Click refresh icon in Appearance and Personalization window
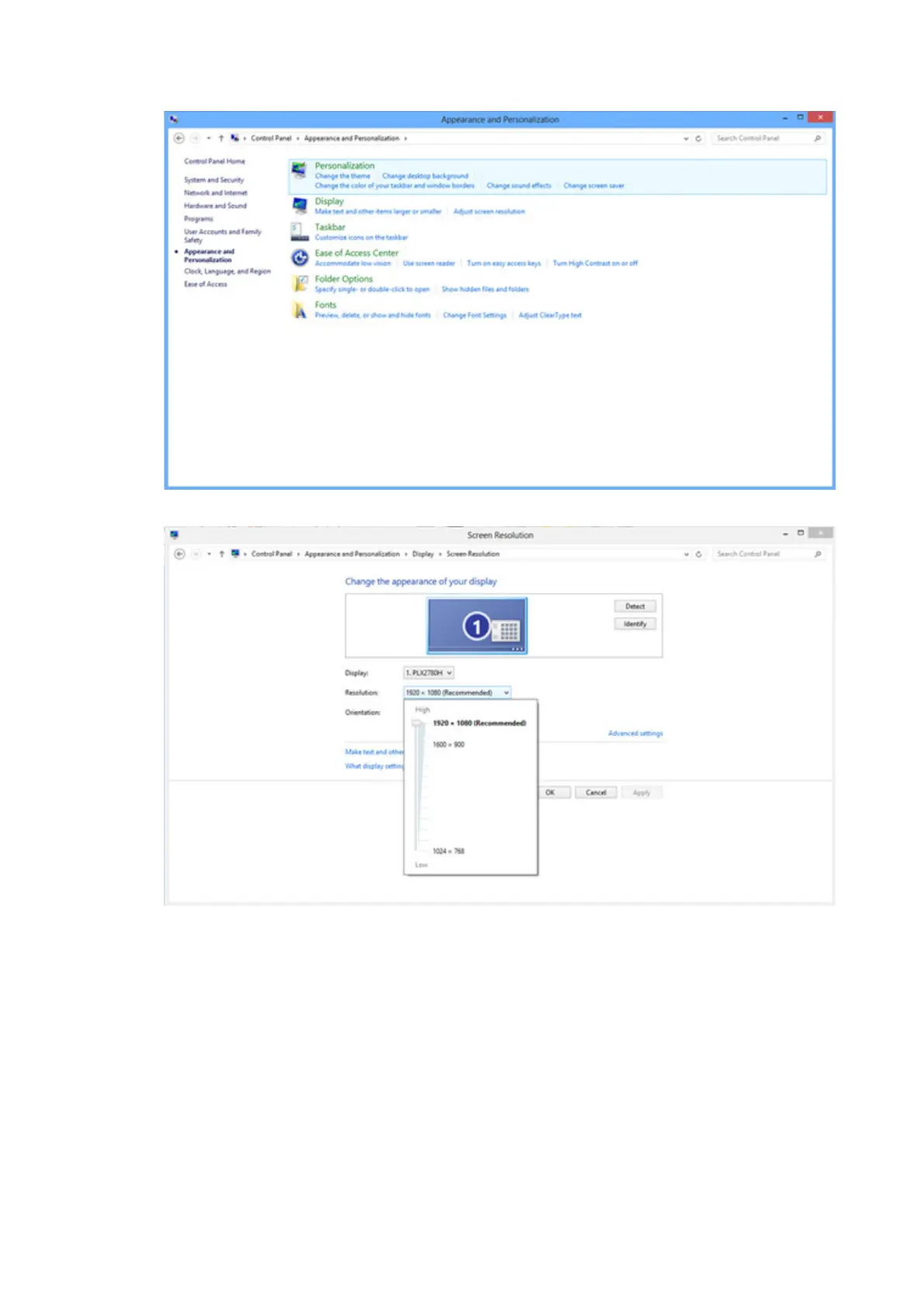The width and height of the screenshot is (924, 1307). [x=698, y=139]
